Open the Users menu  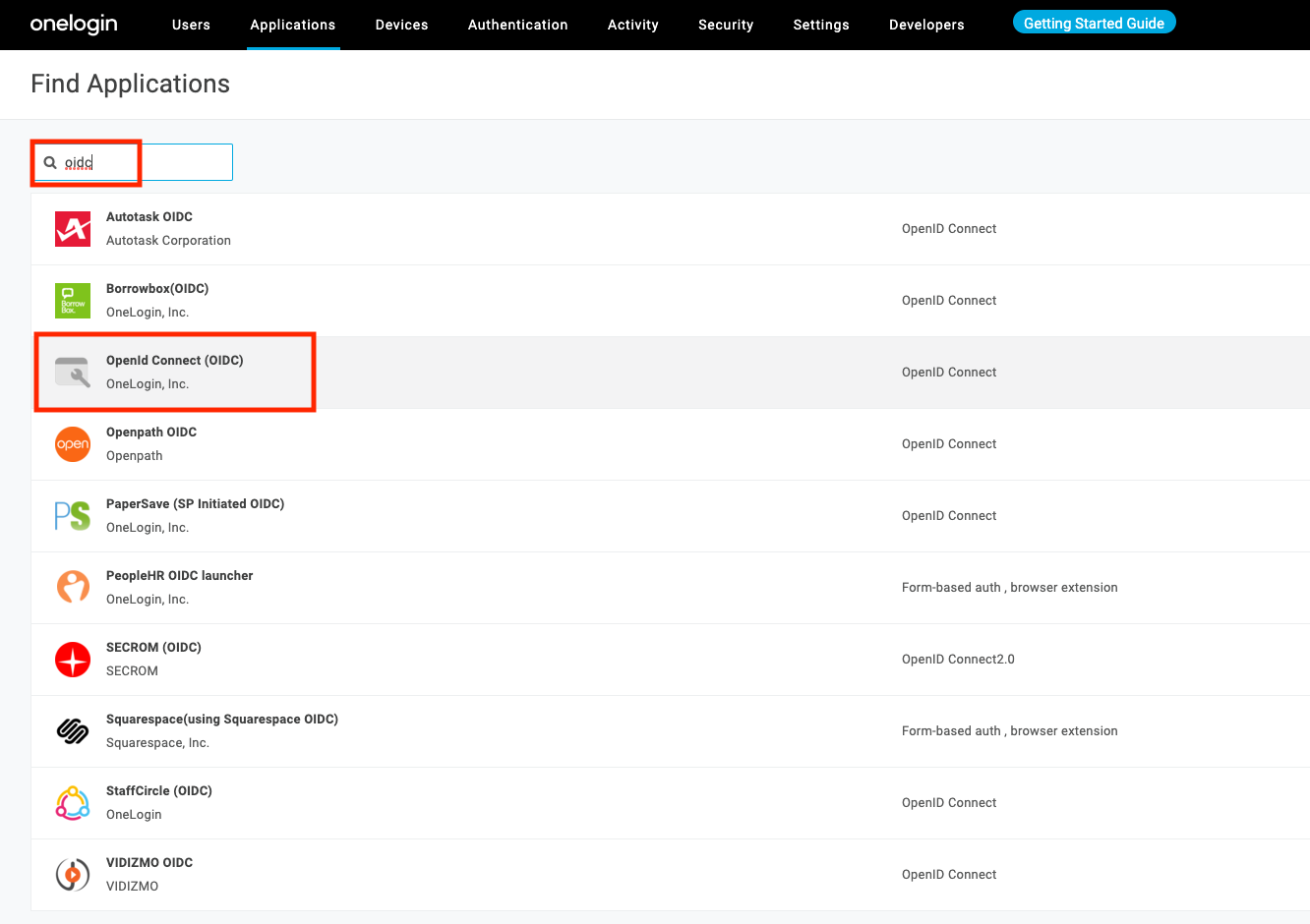[x=191, y=25]
